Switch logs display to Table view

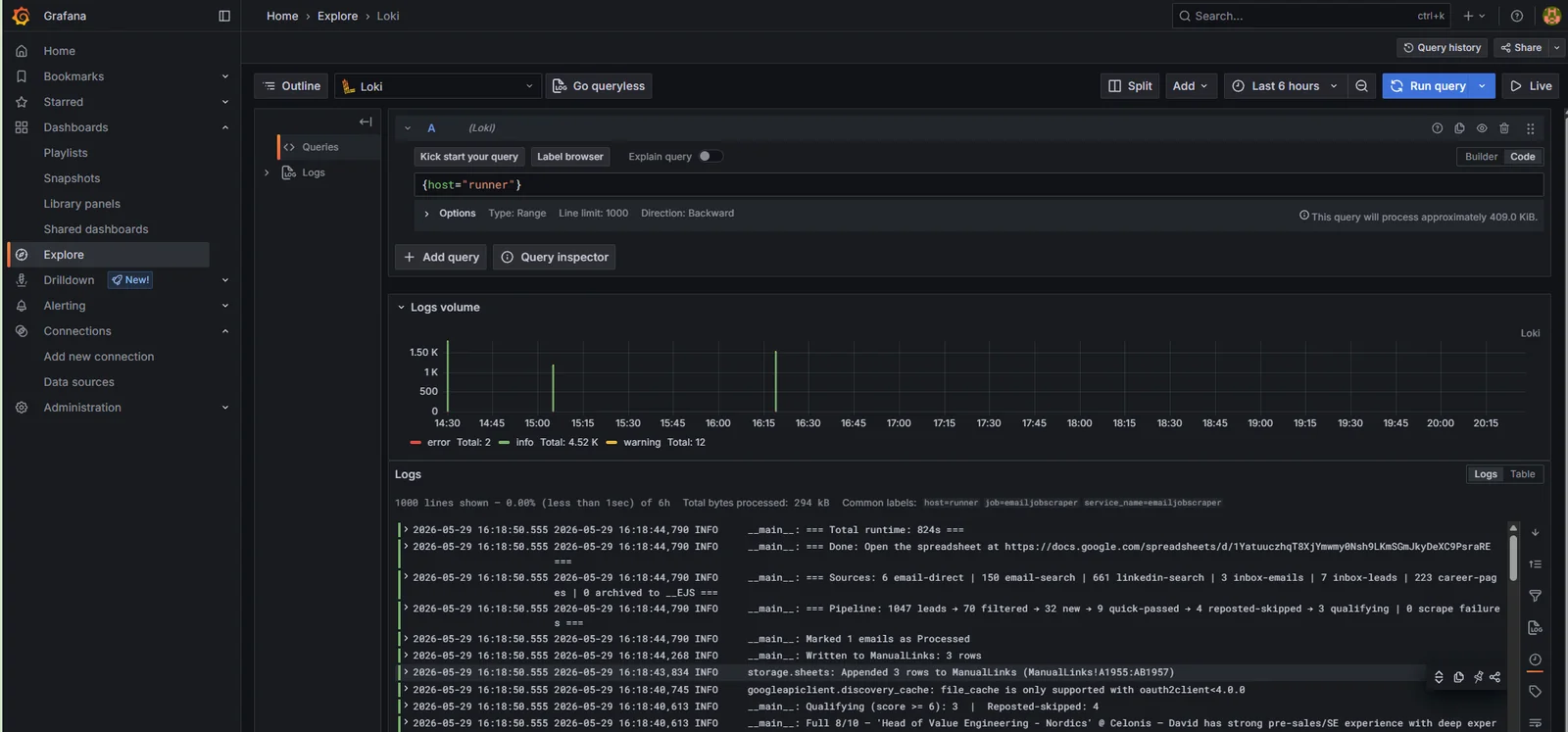pyautogui.click(x=1523, y=474)
